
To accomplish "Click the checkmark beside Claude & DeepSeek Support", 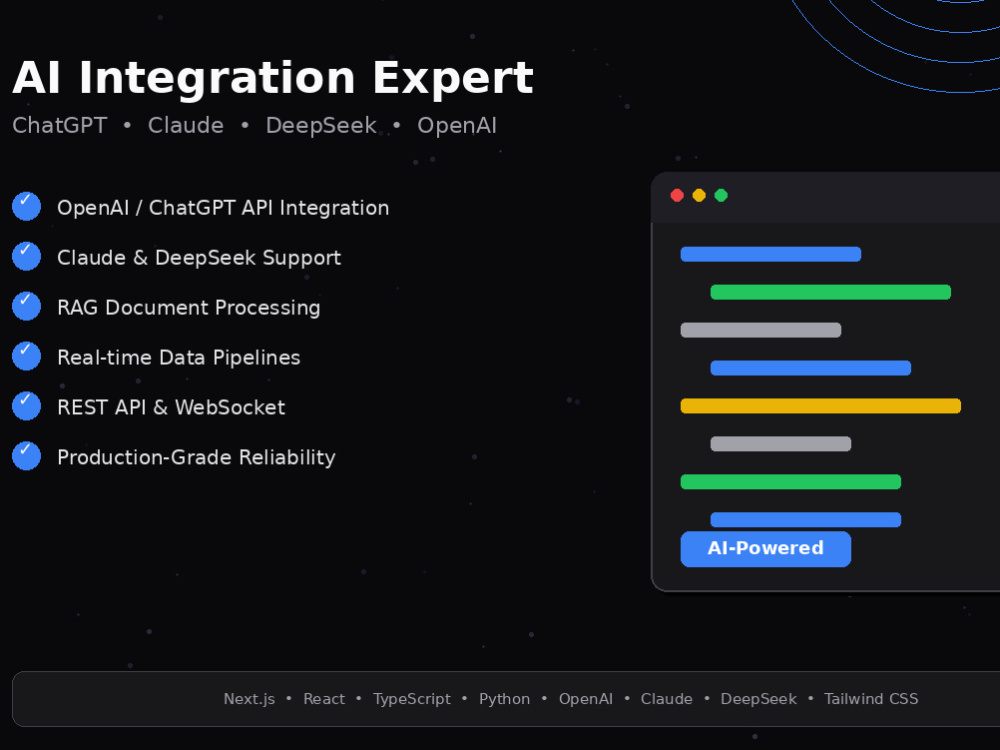I will pos(26,256).
